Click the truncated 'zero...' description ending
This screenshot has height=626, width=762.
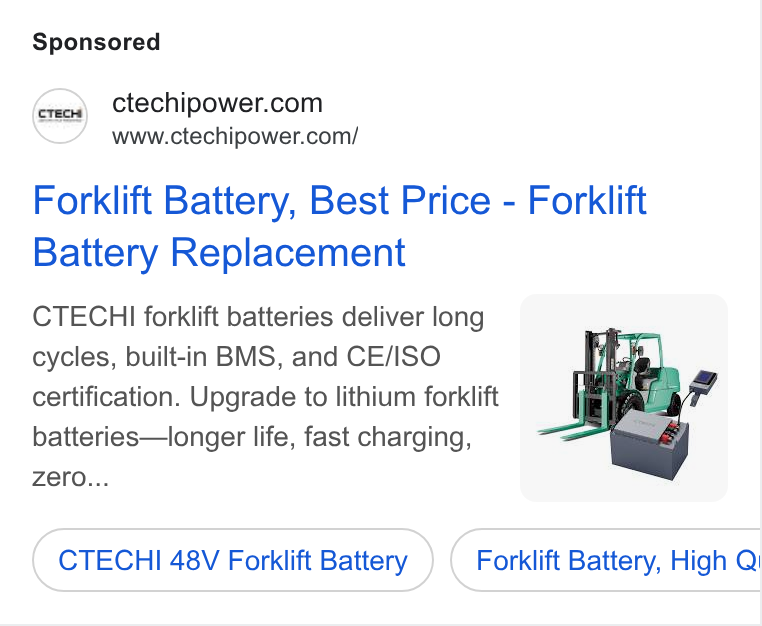[x=70, y=477]
